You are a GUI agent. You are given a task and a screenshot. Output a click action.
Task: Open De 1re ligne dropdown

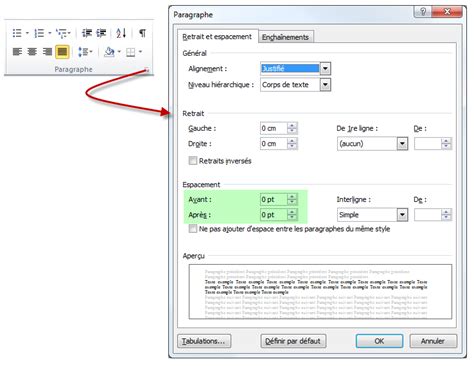tap(402, 144)
